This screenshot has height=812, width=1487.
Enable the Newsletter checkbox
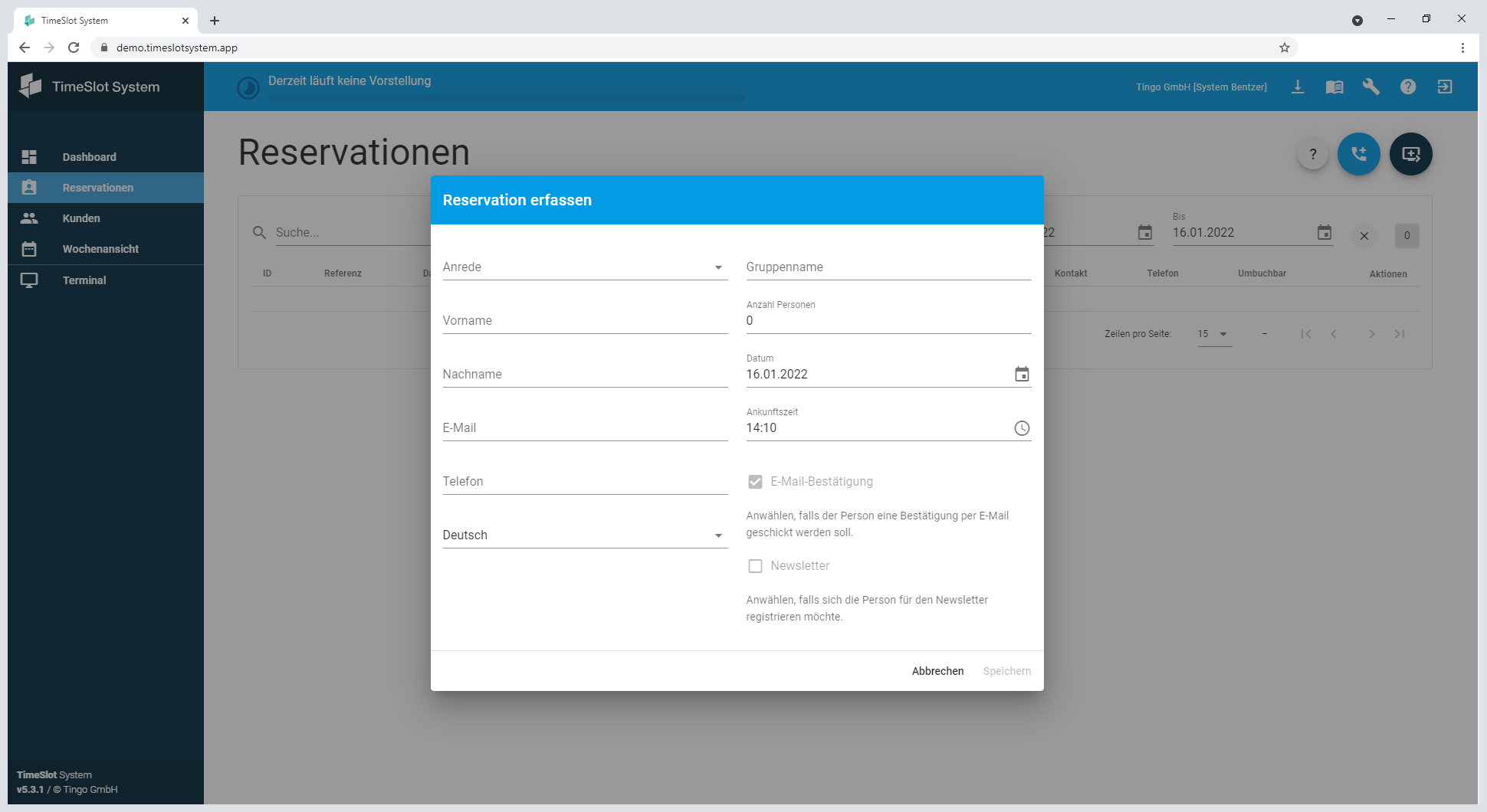coord(755,566)
